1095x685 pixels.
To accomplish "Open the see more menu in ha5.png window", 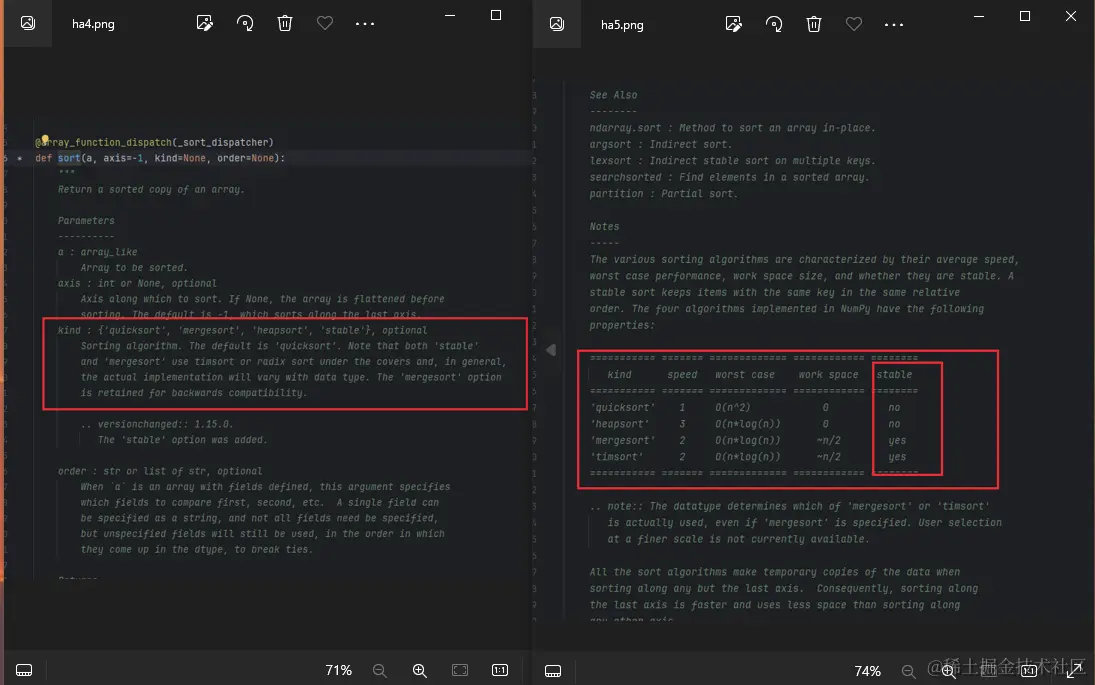I will (894, 25).
